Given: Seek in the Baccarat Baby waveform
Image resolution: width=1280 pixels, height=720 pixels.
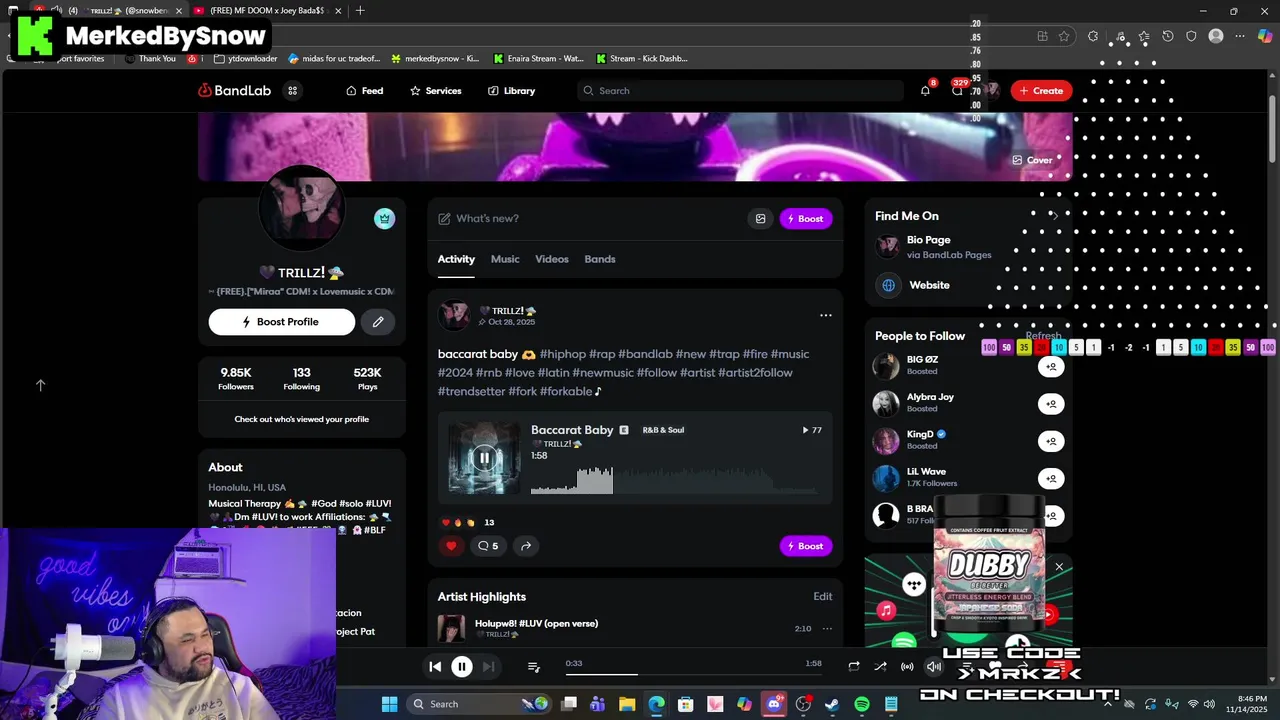Looking at the screenshot, I should [x=674, y=480].
